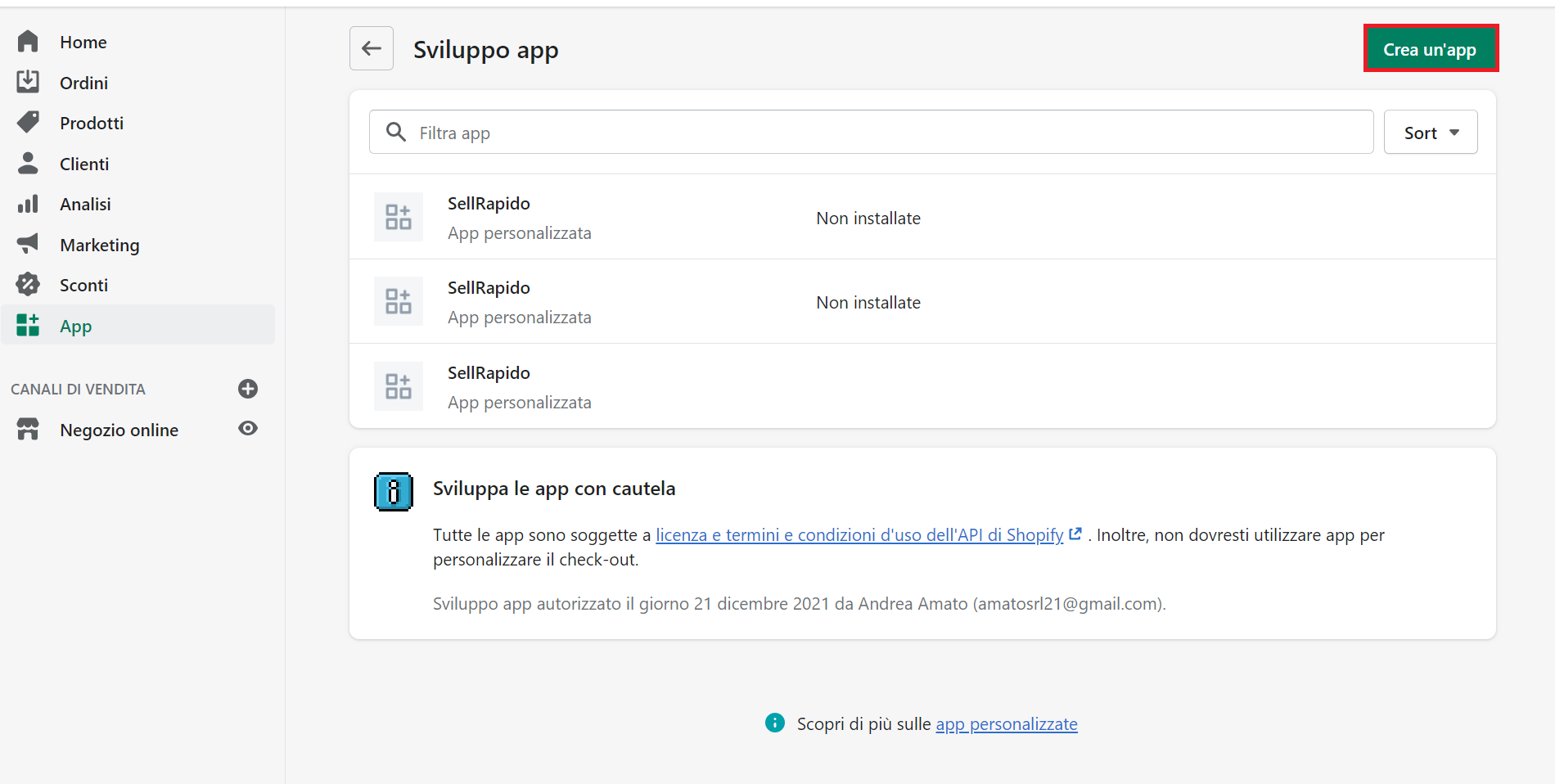Click App personalizzata label in third row
Image resolution: width=1555 pixels, height=784 pixels.
pos(520,402)
